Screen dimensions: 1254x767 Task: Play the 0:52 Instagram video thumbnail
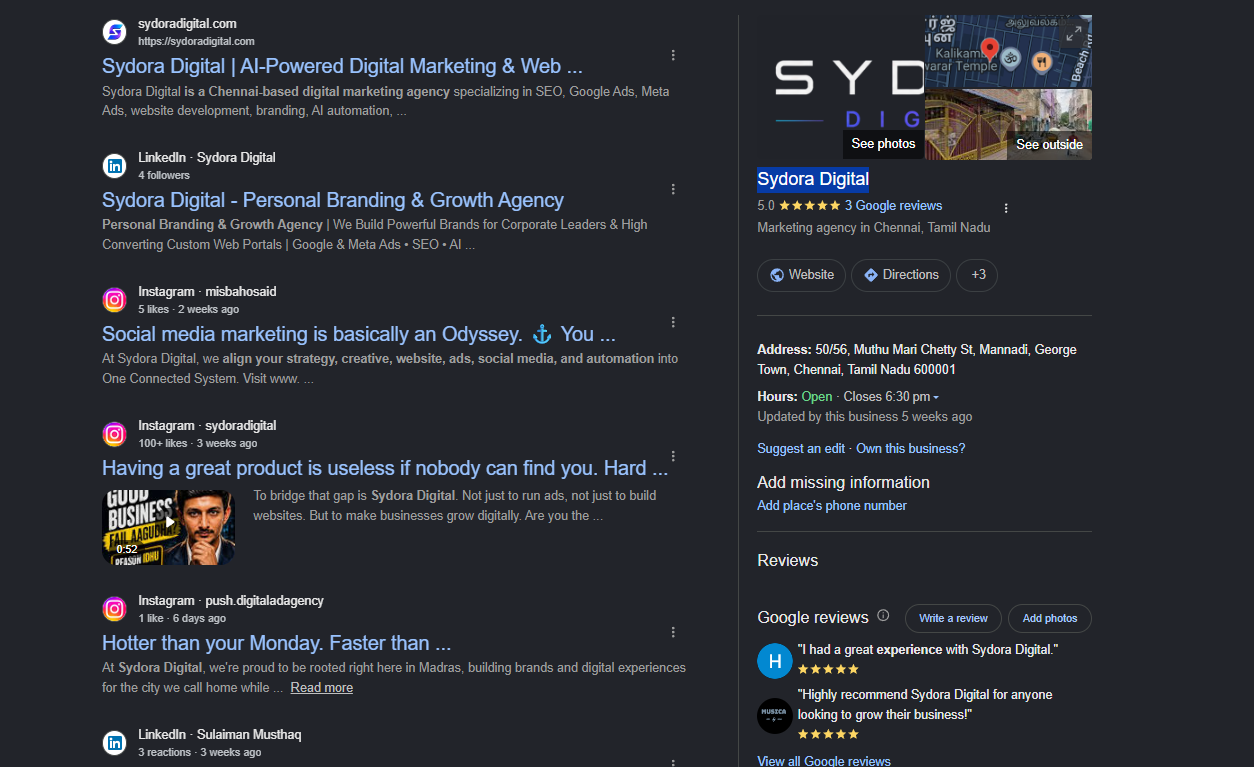pyautogui.click(x=168, y=527)
